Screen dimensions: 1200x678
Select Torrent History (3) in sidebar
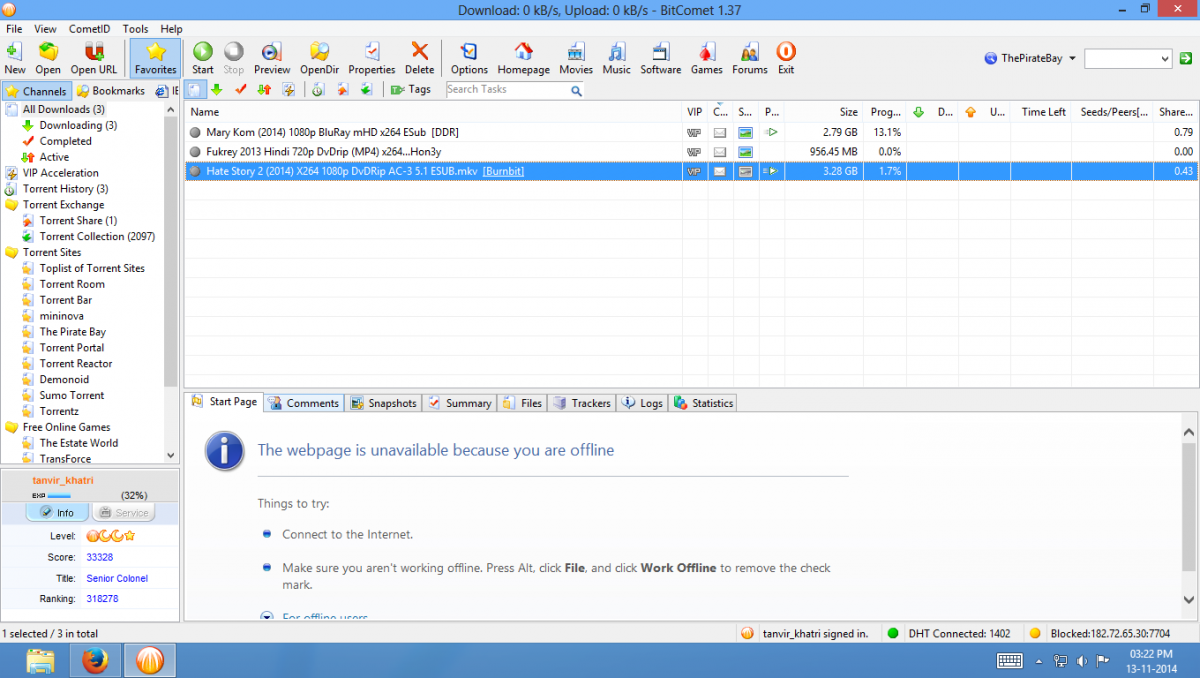point(65,189)
